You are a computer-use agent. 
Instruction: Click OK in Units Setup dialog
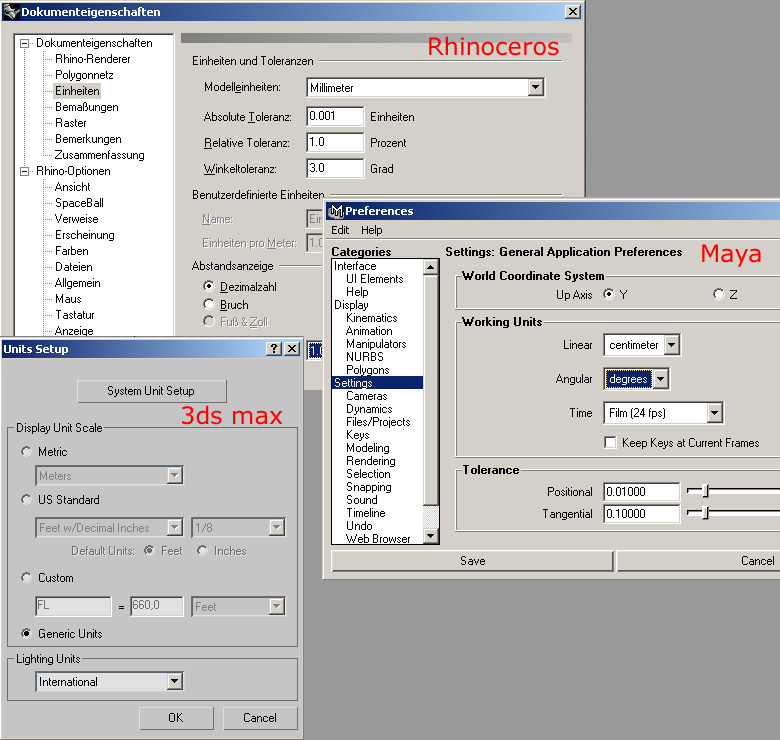(x=176, y=718)
